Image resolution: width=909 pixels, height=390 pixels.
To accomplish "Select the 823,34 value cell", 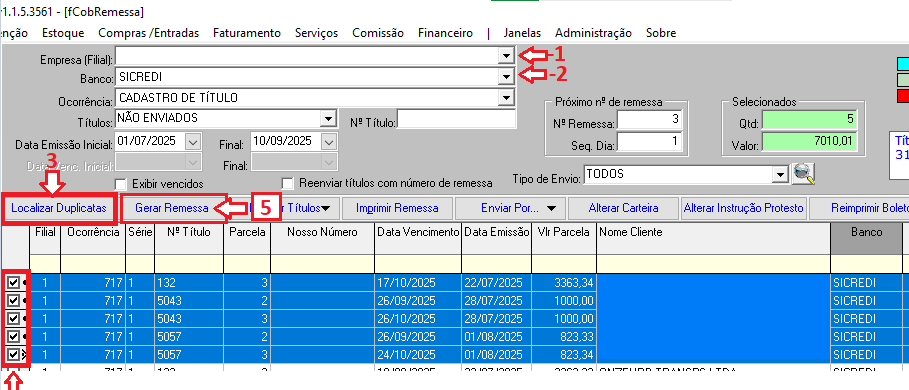I will (563, 355).
